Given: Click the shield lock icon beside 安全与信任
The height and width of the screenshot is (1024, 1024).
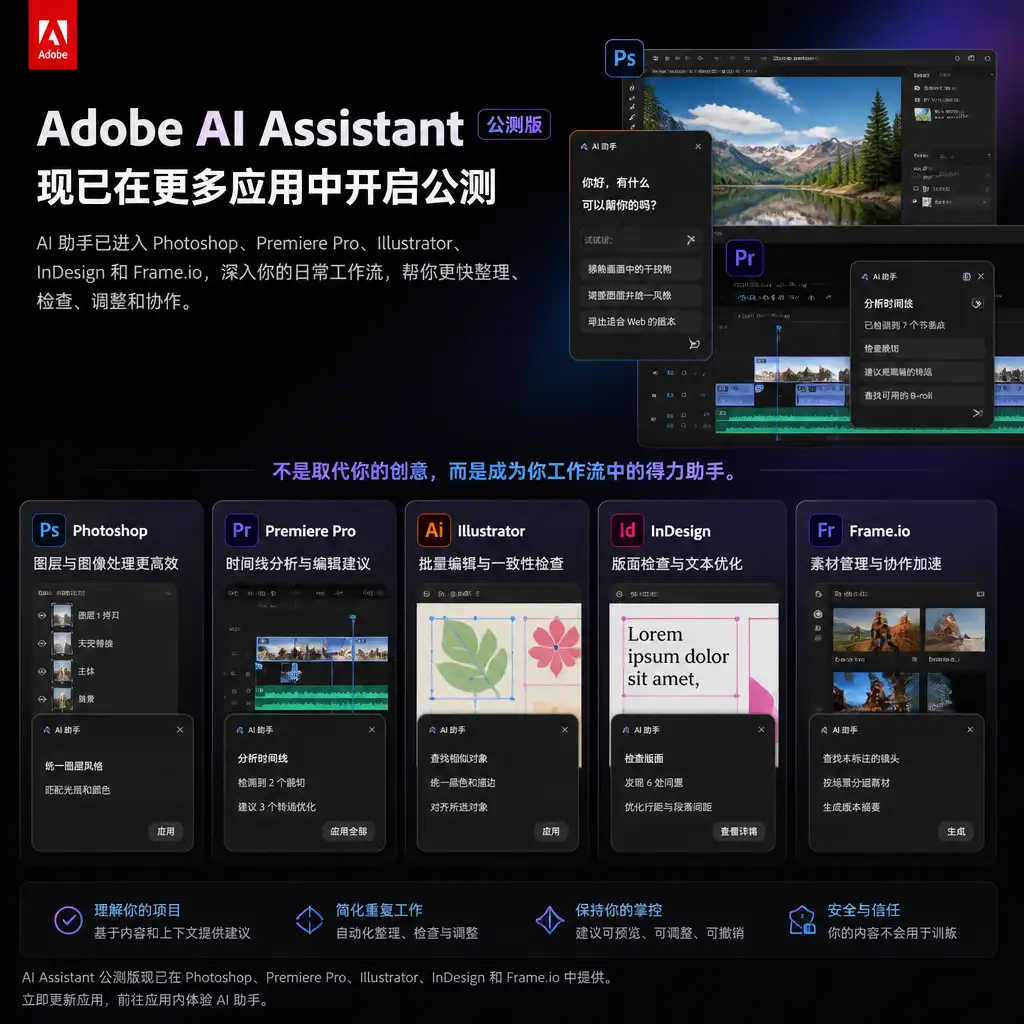Looking at the screenshot, I should [x=801, y=920].
